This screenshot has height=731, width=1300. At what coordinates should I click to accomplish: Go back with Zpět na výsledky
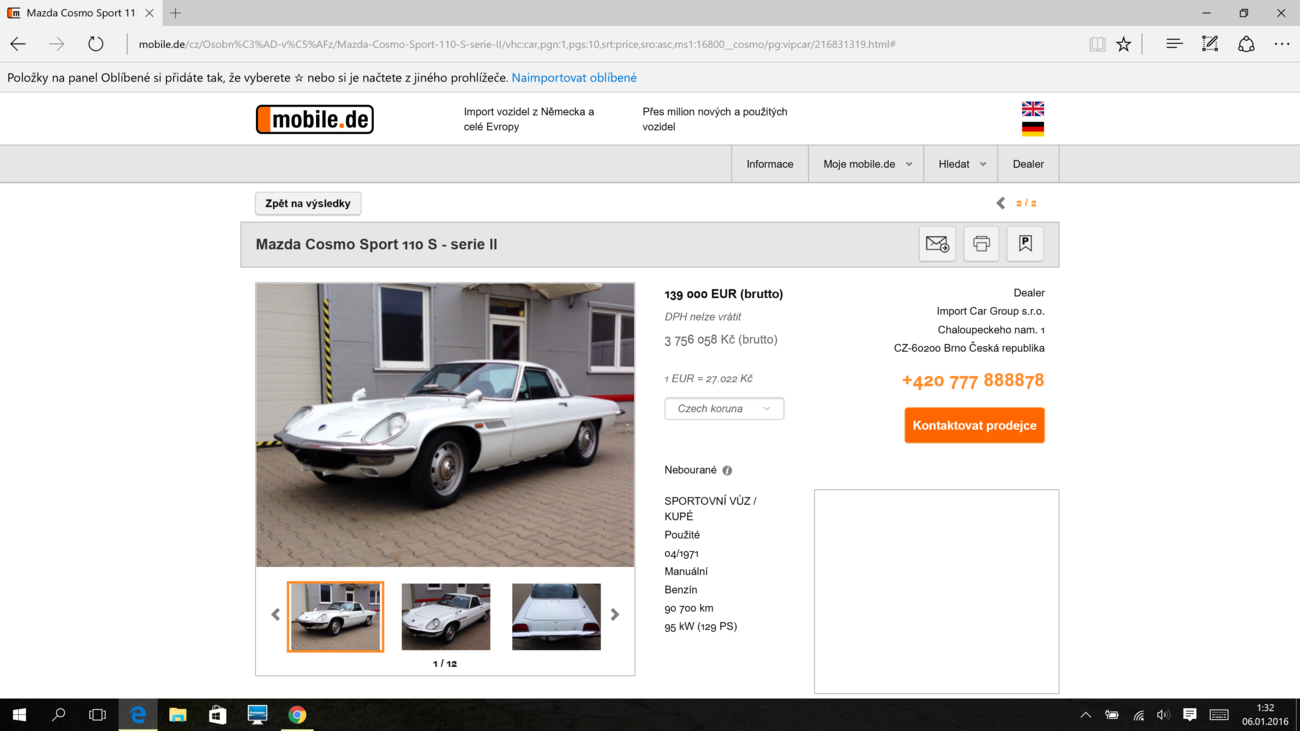[308, 203]
